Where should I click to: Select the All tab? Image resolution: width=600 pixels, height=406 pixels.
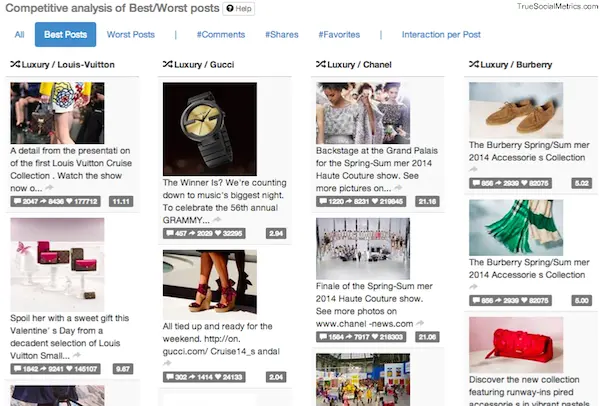(20, 34)
